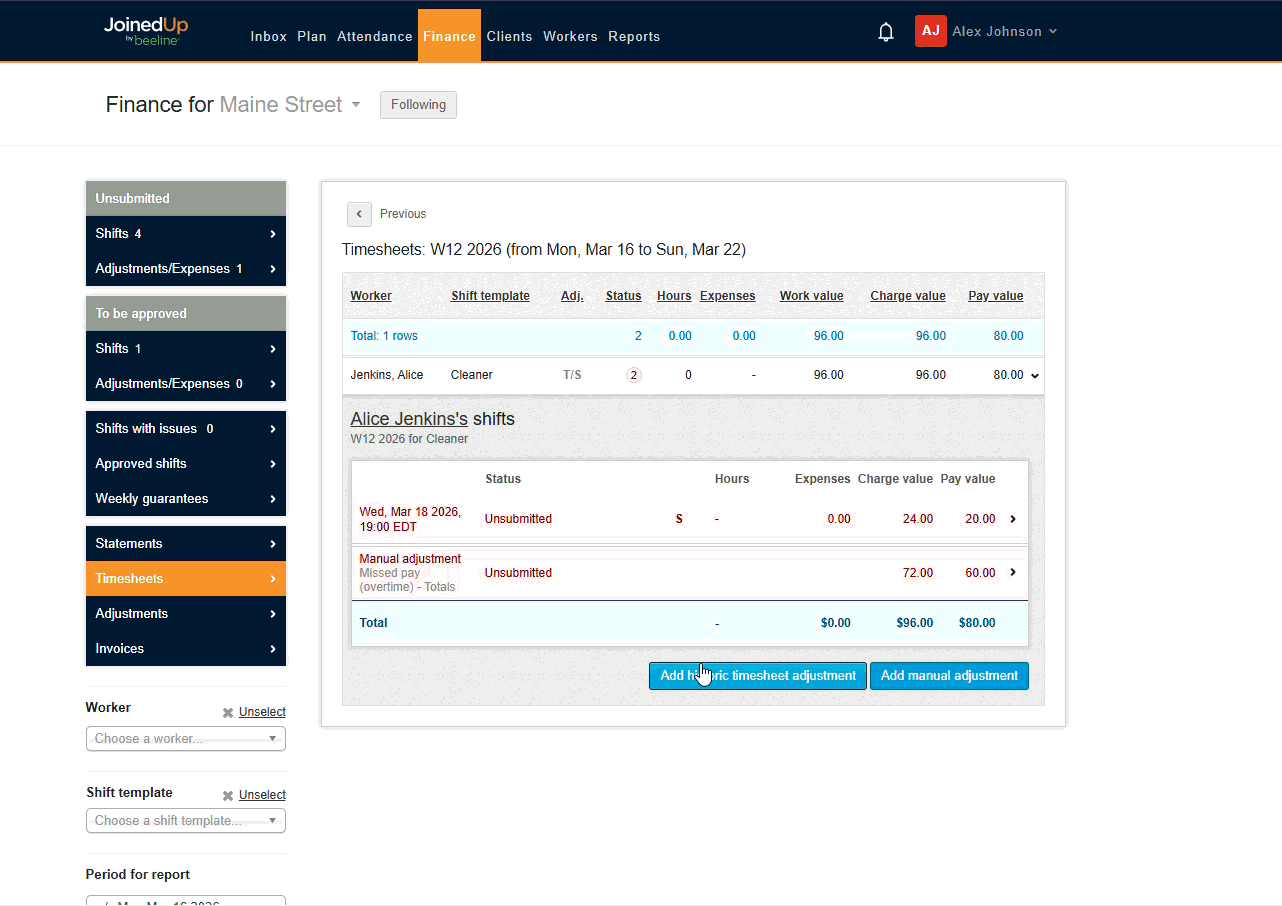Open the Choose a shift template dropdown
Image resolution: width=1282 pixels, height=906 pixels.
(x=185, y=820)
